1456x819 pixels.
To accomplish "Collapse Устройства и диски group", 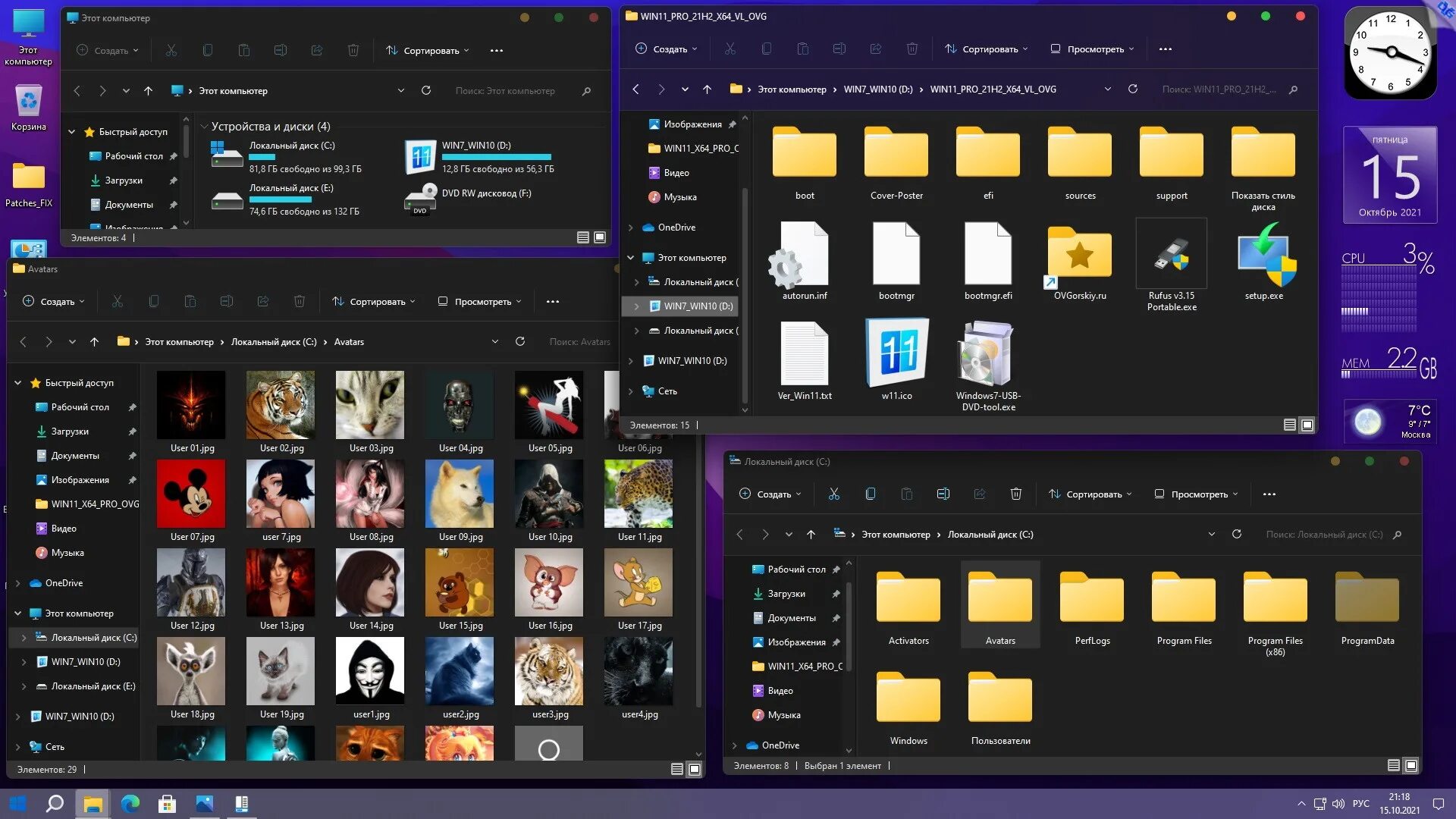I will [205, 127].
